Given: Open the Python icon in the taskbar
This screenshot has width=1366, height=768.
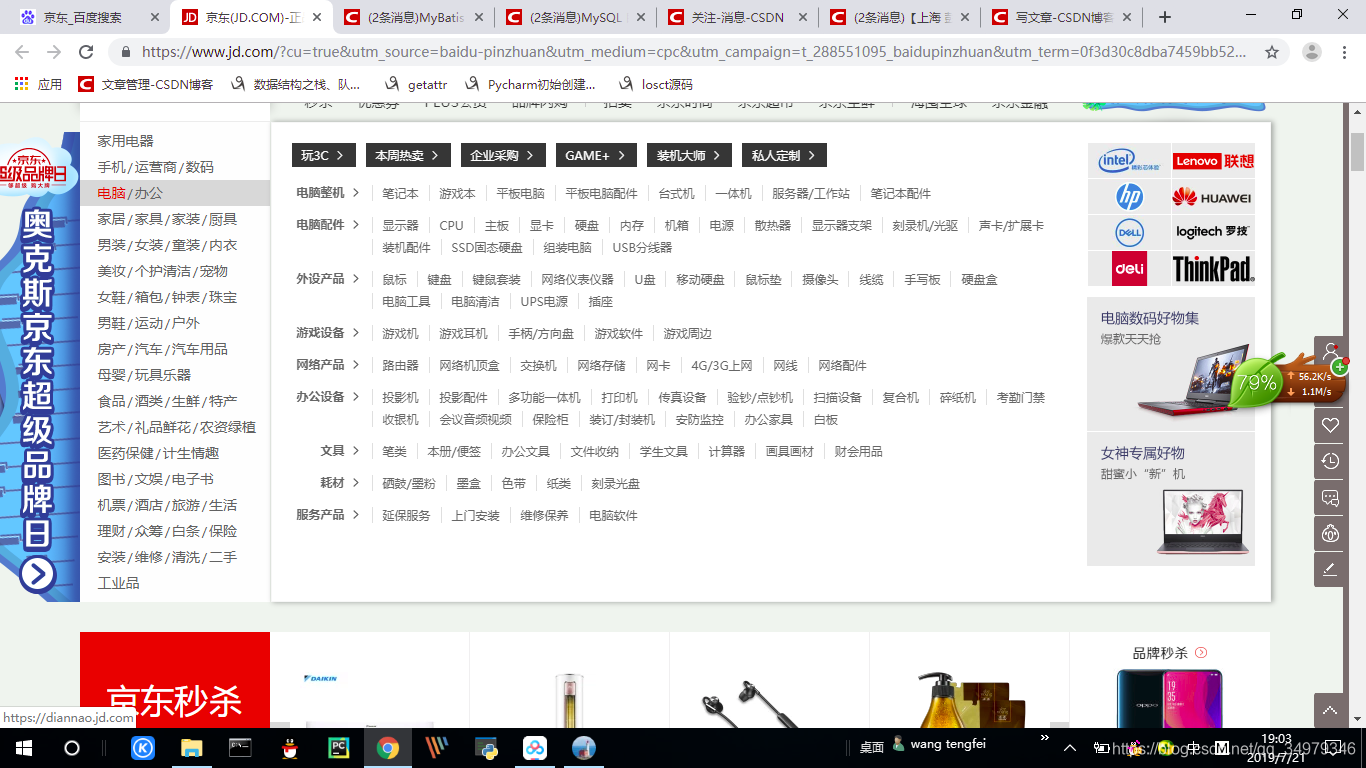Looking at the screenshot, I should pyautogui.click(x=486, y=748).
